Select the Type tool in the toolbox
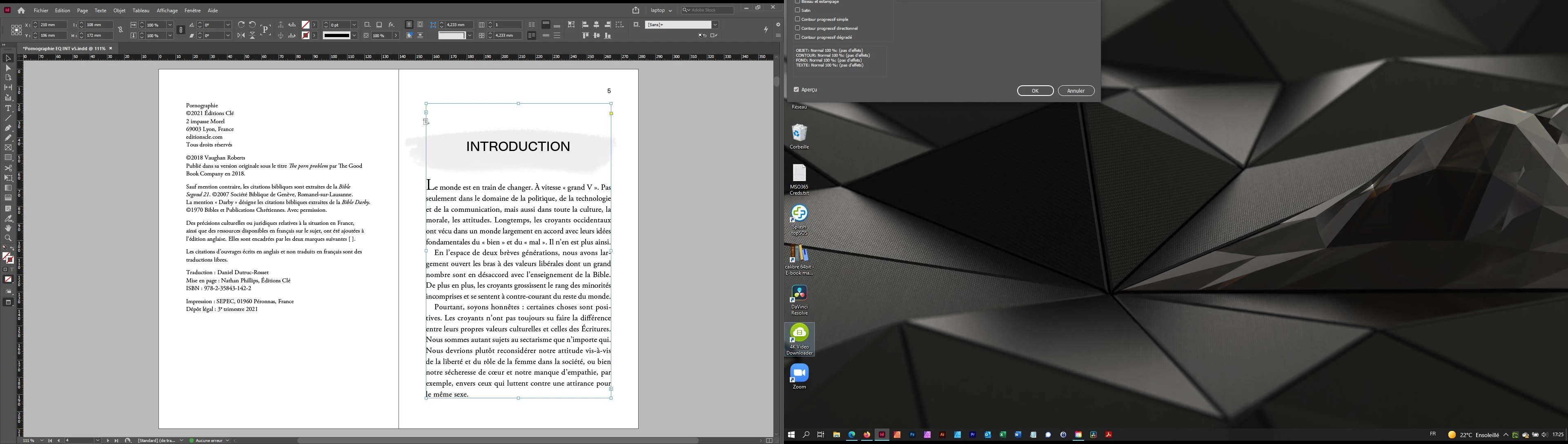 pos(8,108)
